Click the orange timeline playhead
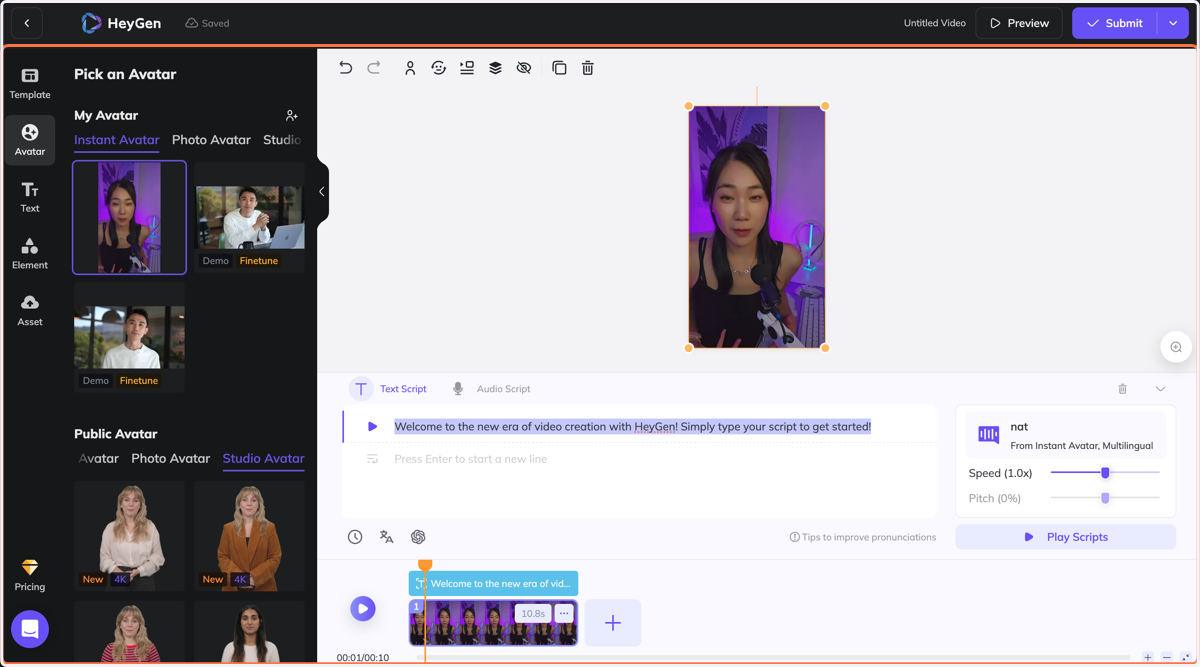This screenshot has height=667, width=1200. [x=425, y=566]
